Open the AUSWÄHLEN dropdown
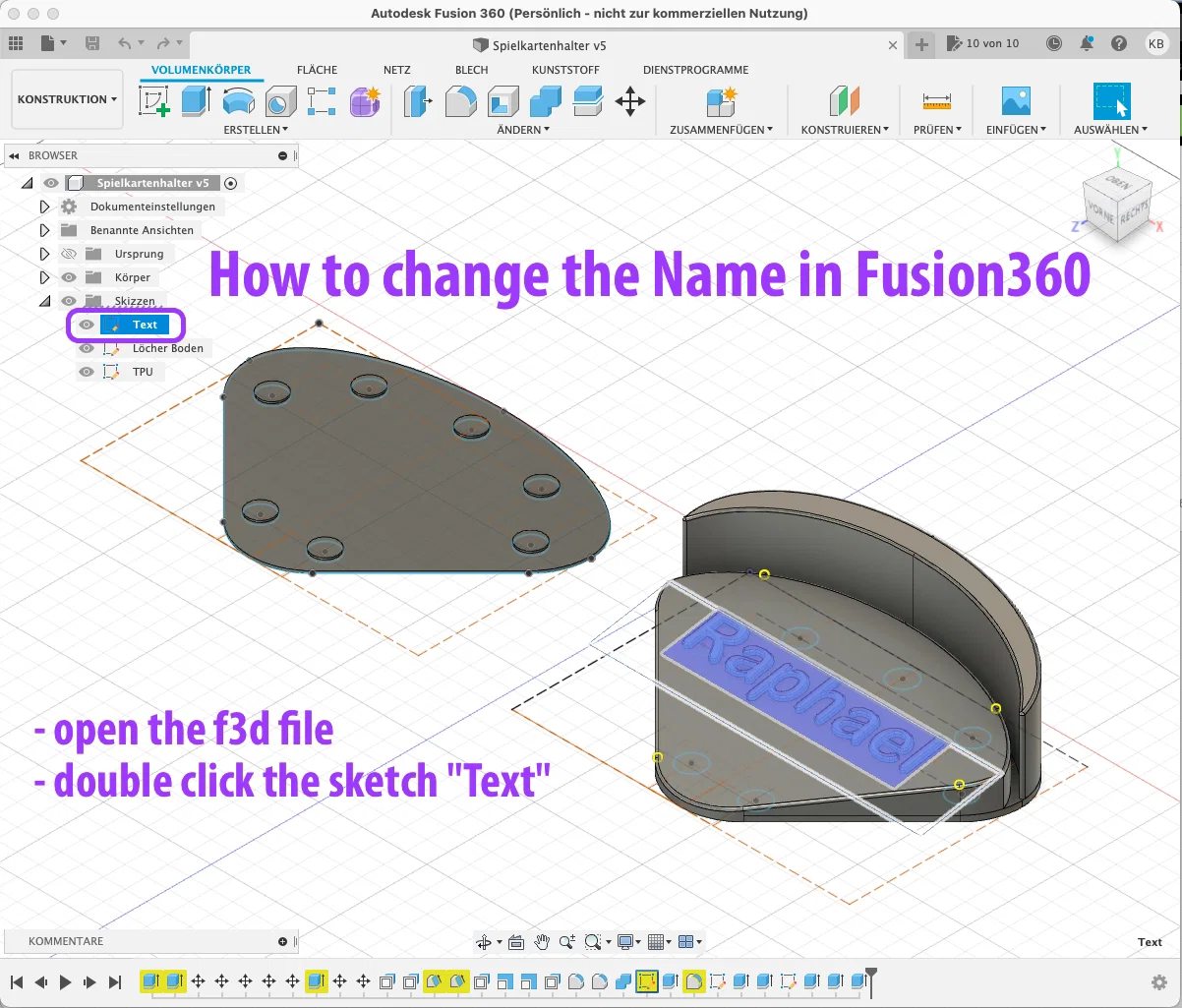This screenshot has height=1008, width=1182. tap(1110, 130)
